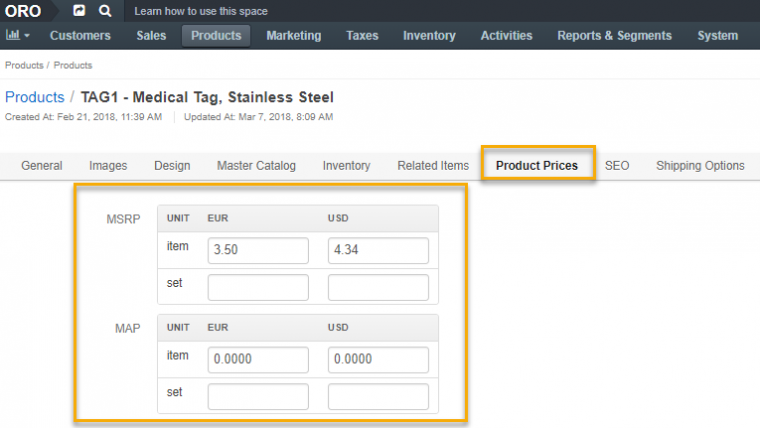The image size is (760, 428).
Task: Switch to the Shipping Options tab
Action: coord(700,166)
